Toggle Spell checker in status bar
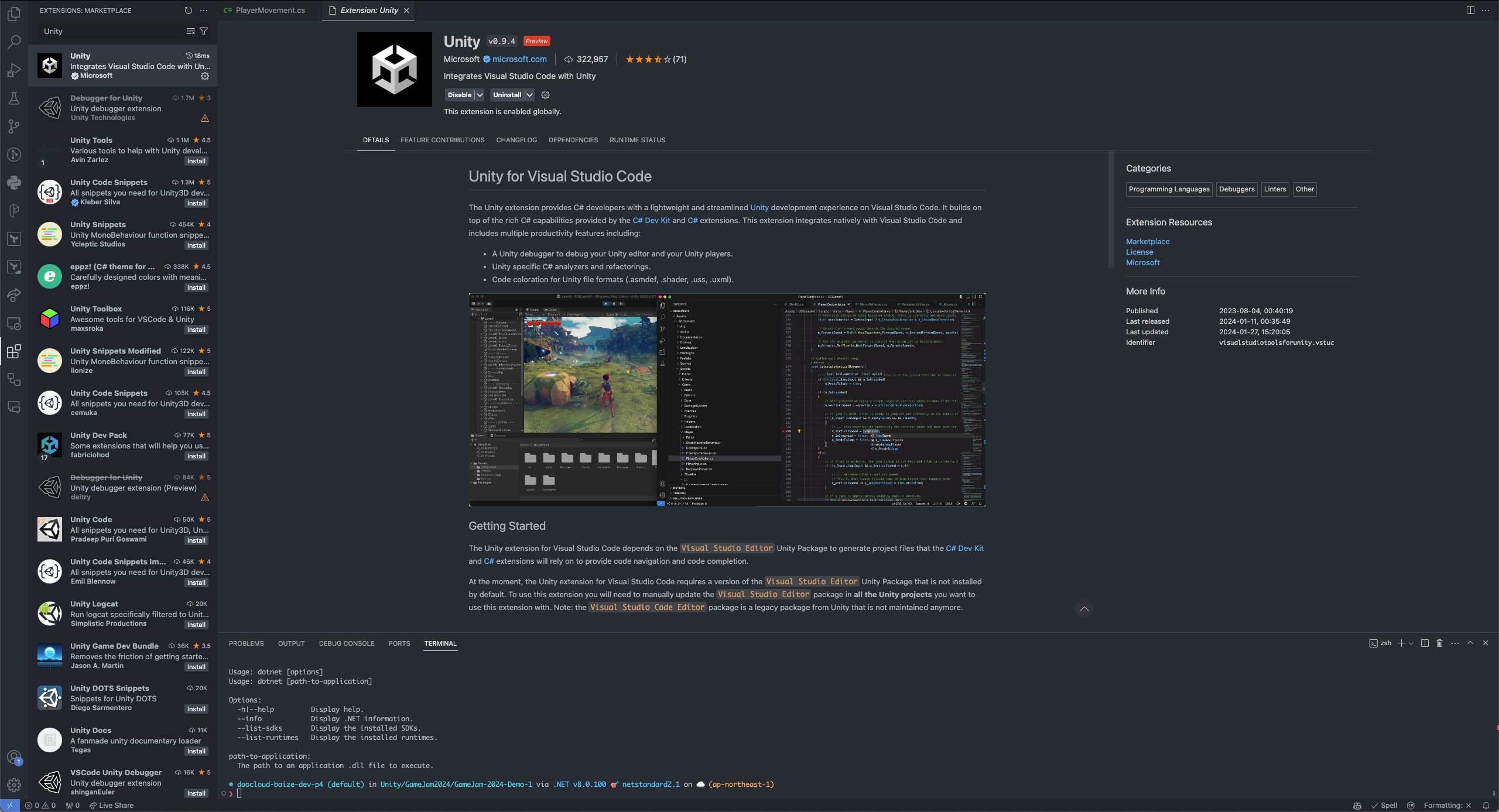 pos(1385,806)
